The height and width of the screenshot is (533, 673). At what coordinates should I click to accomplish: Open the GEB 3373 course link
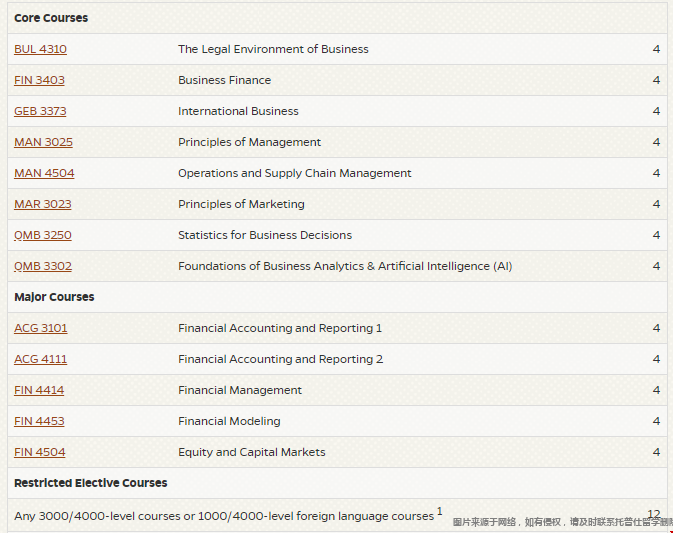(x=40, y=111)
